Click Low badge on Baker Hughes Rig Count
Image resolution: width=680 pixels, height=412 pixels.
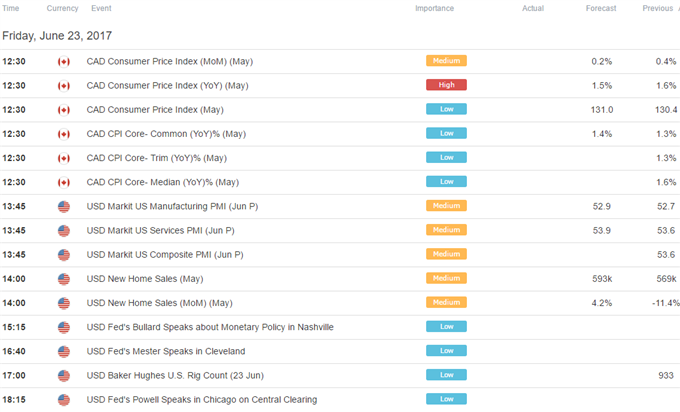pos(446,375)
